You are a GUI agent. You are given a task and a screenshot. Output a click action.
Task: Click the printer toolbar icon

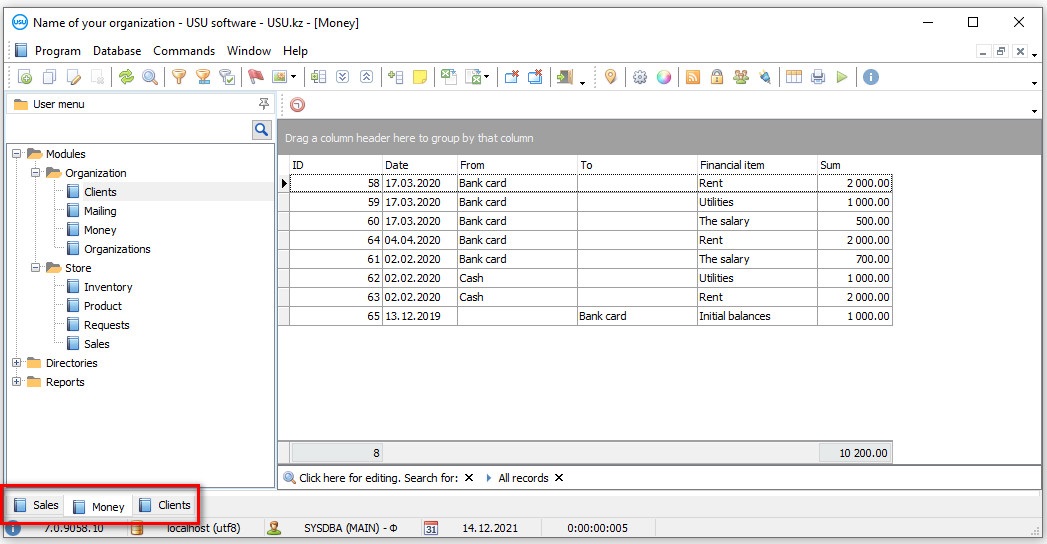(x=818, y=77)
